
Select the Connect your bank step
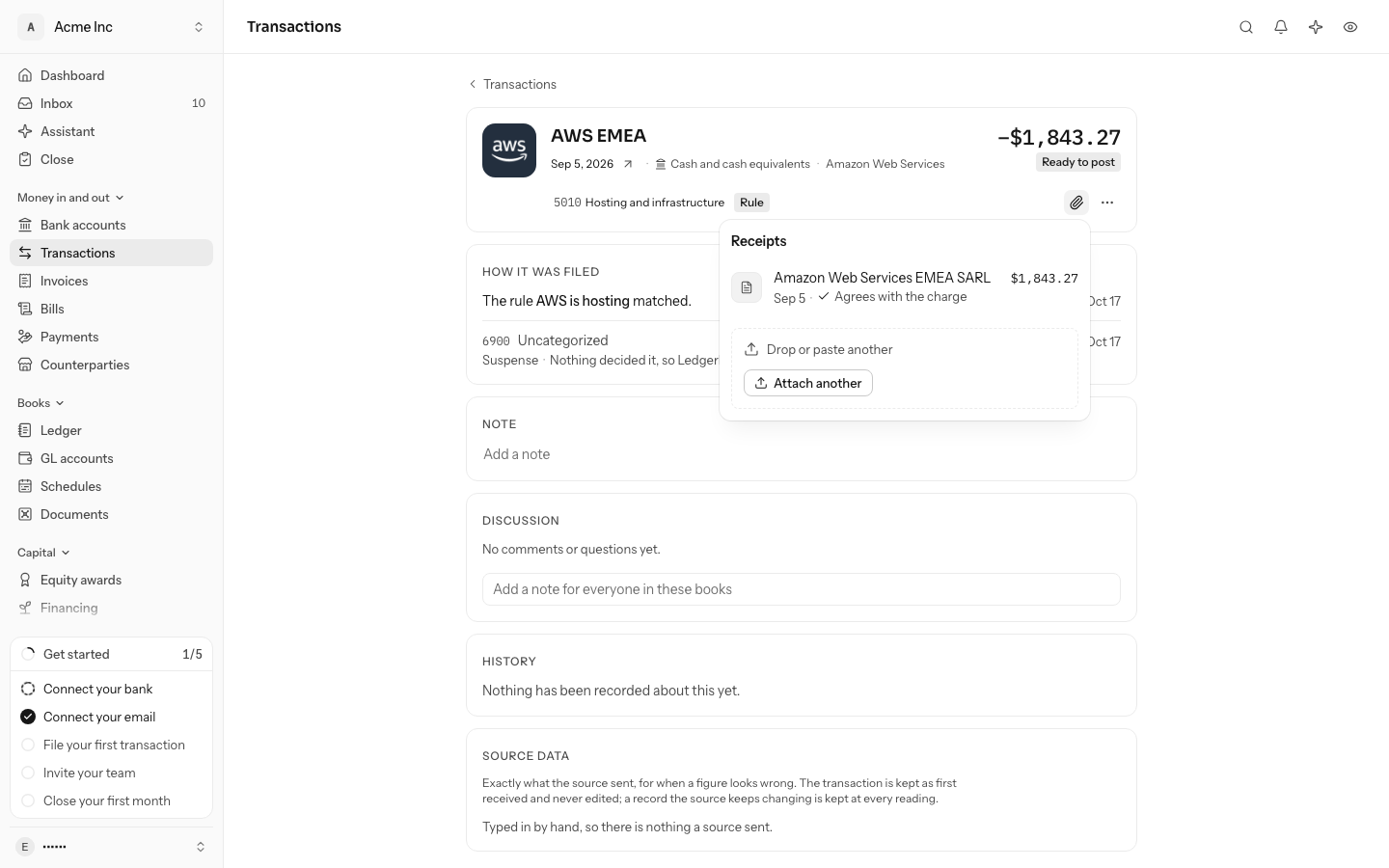(112, 689)
